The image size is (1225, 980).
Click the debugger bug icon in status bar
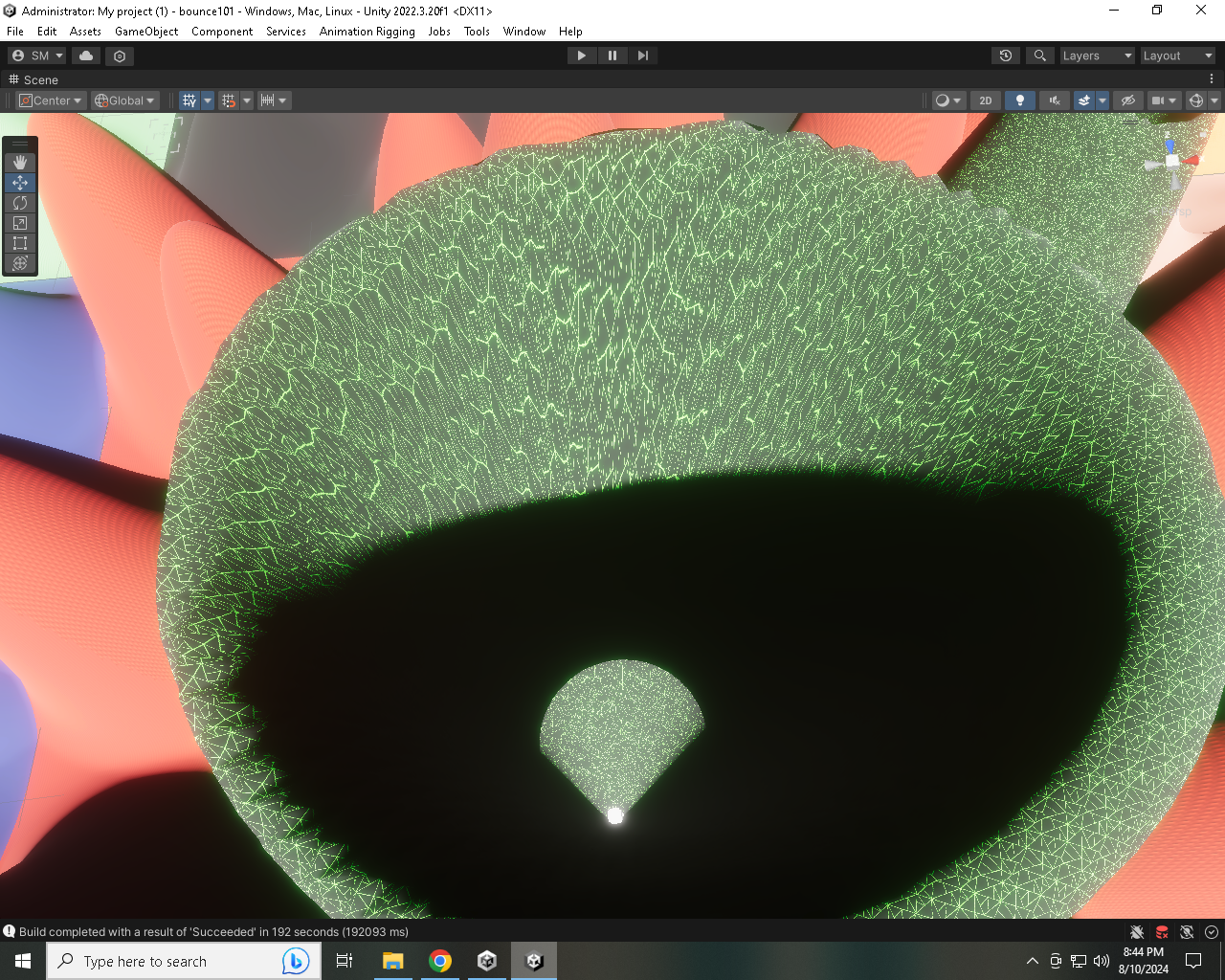(1136, 931)
